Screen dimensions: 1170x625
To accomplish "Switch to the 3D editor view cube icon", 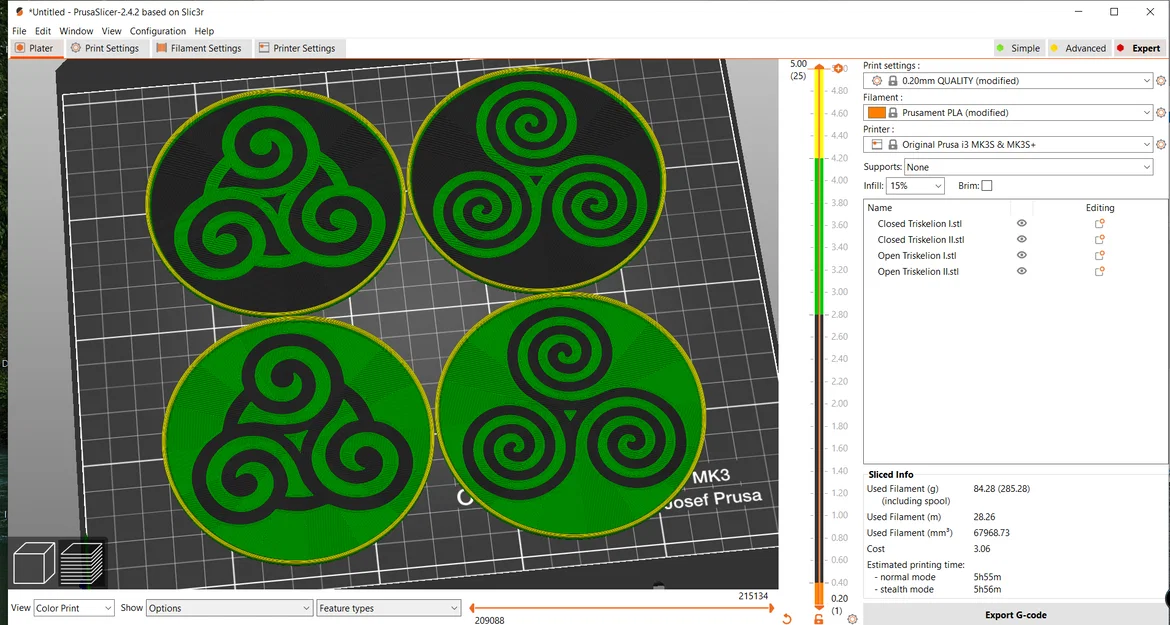I will coord(34,562).
